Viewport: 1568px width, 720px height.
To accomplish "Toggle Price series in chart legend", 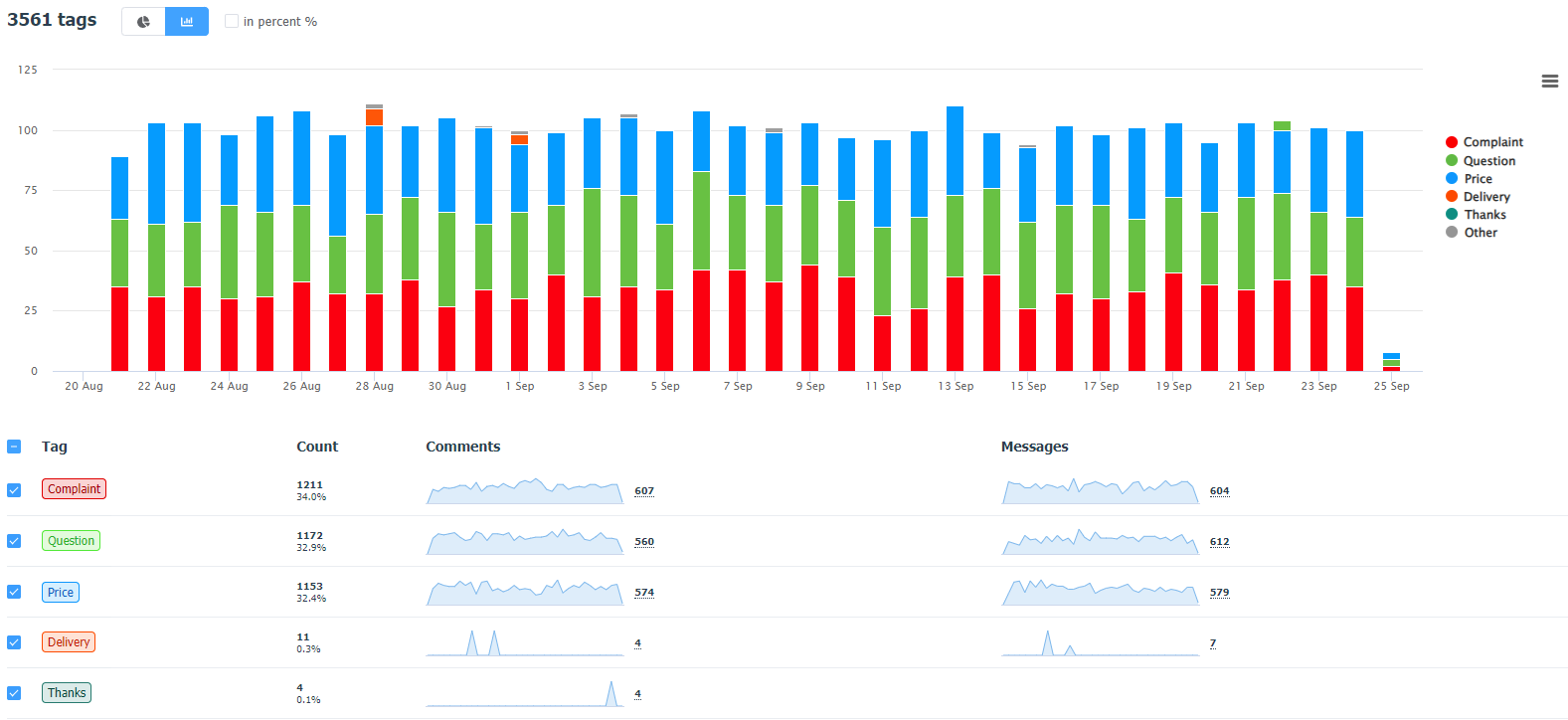I will click(x=1469, y=179).
